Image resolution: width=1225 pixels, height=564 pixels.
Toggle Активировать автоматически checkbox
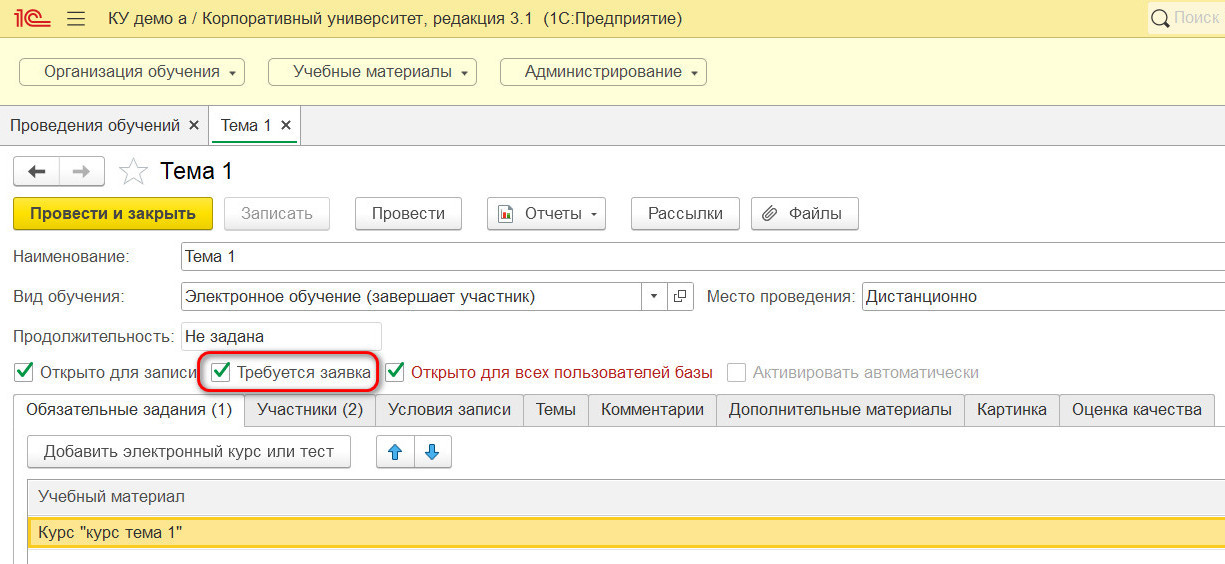click(x=736, y=372)
